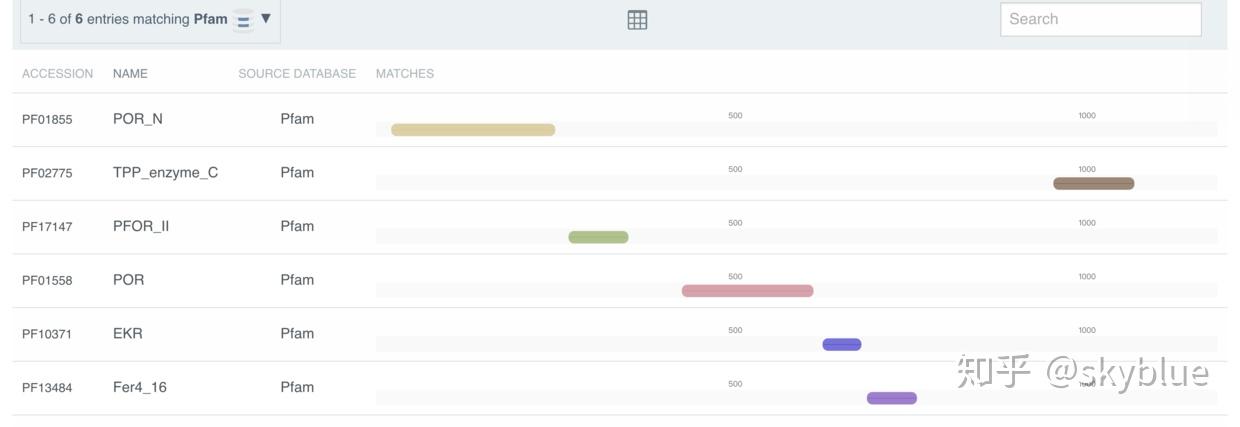
Task: Open accession PF02775 entry
Action: pos(47,173)
